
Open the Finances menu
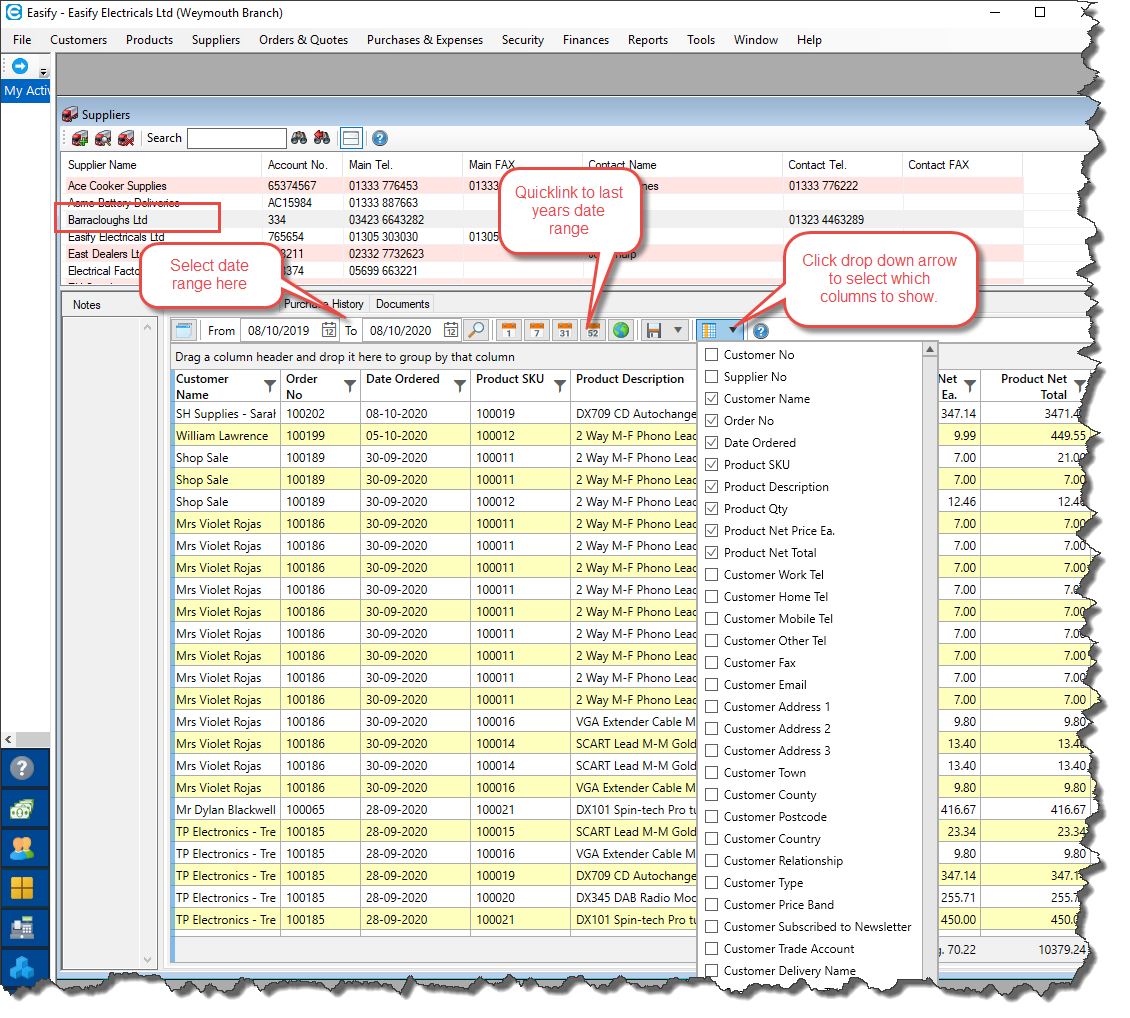585,40
